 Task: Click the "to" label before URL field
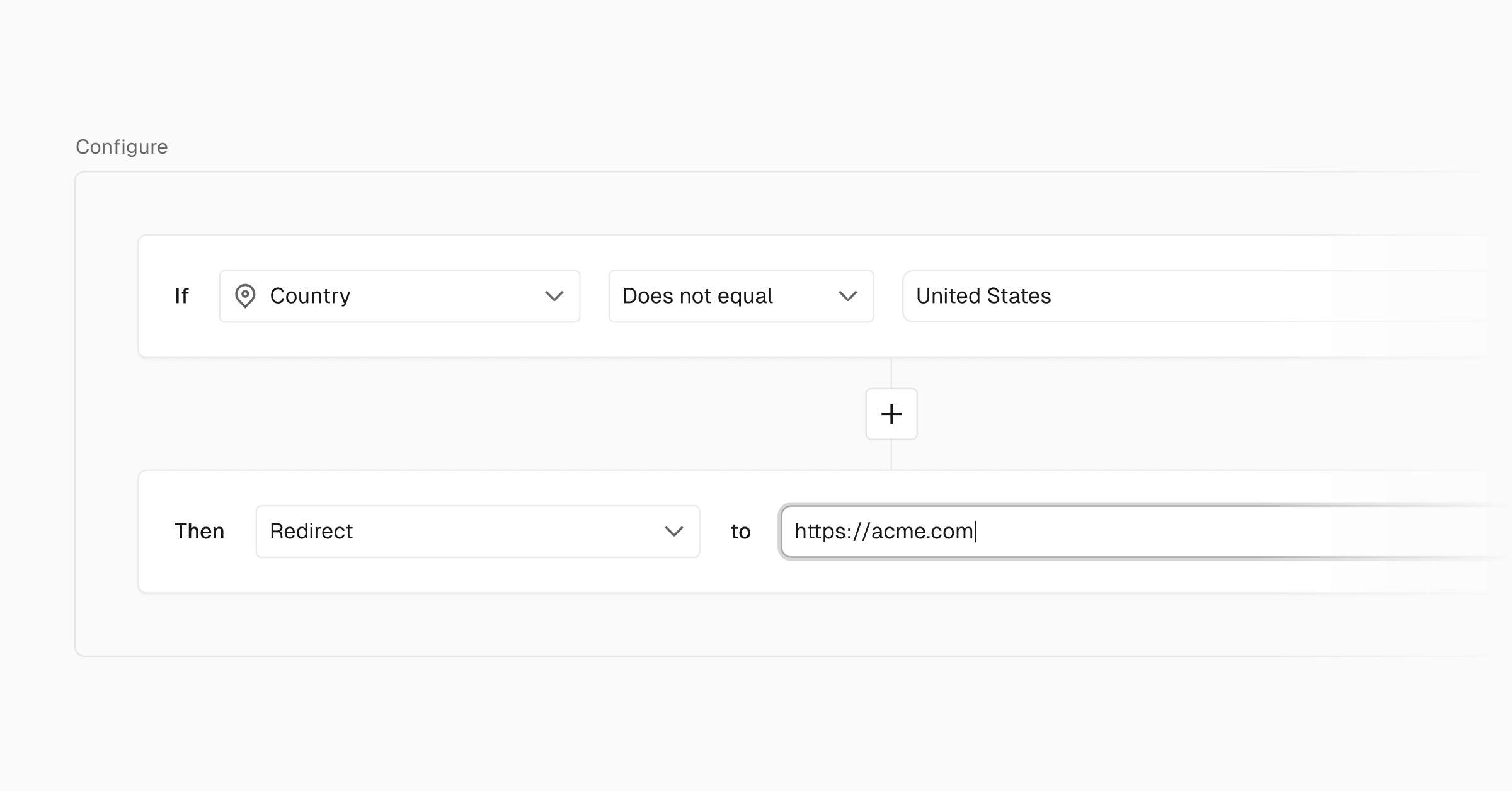[740, 532]
